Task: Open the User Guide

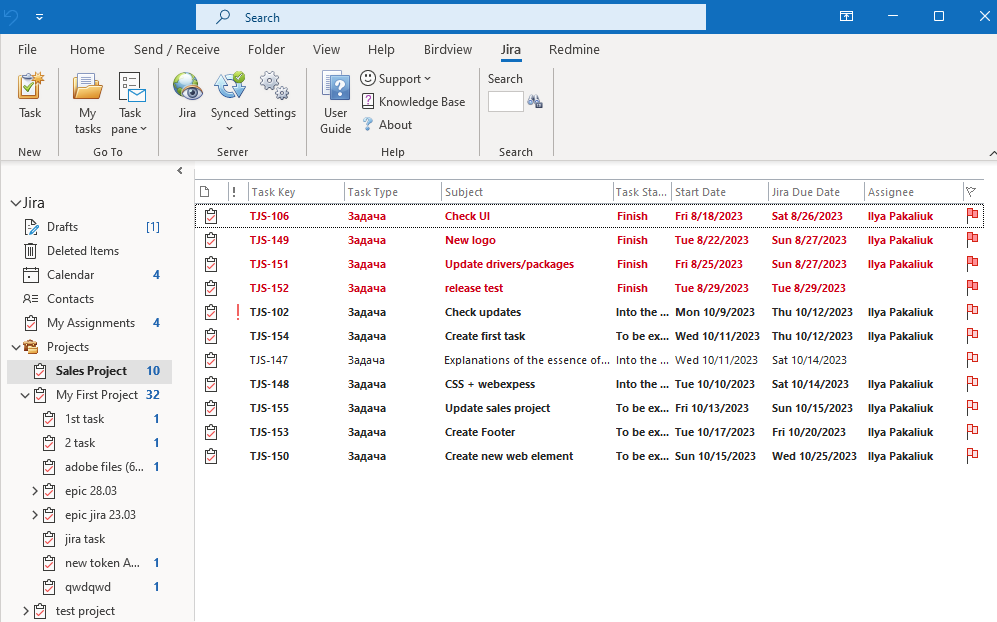Action: coord(336,104)
